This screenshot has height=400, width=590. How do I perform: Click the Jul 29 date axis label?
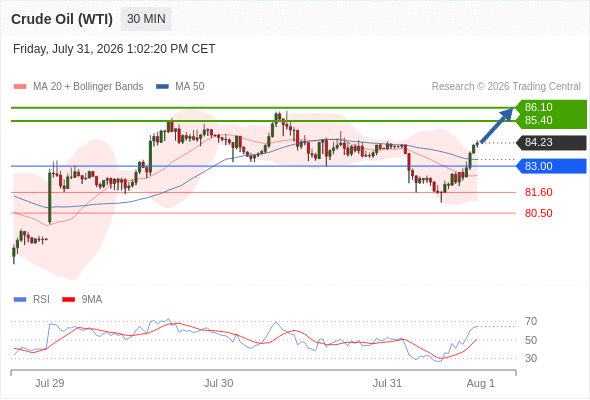50,383
